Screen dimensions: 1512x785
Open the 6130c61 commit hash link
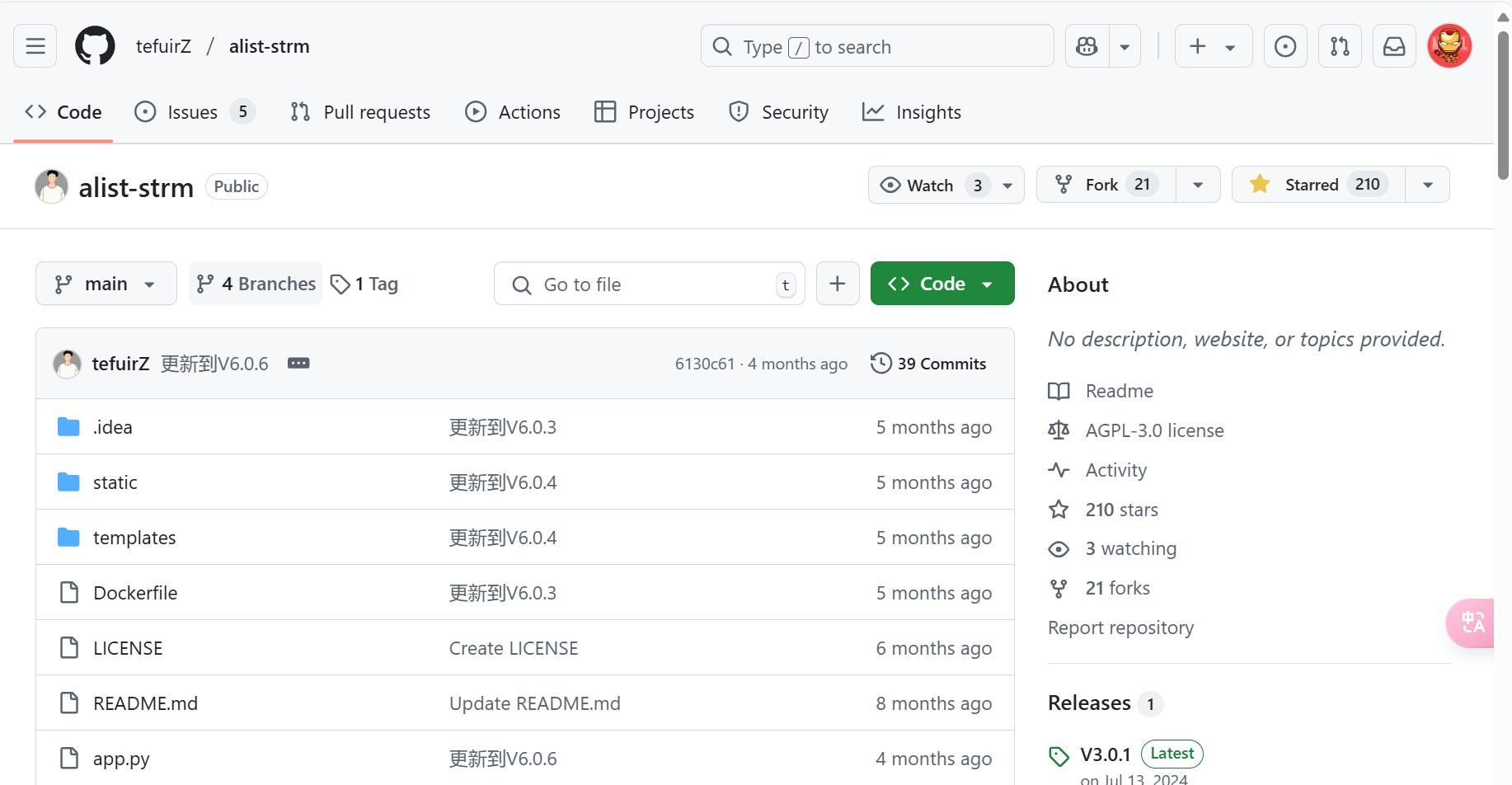[705, 364]
